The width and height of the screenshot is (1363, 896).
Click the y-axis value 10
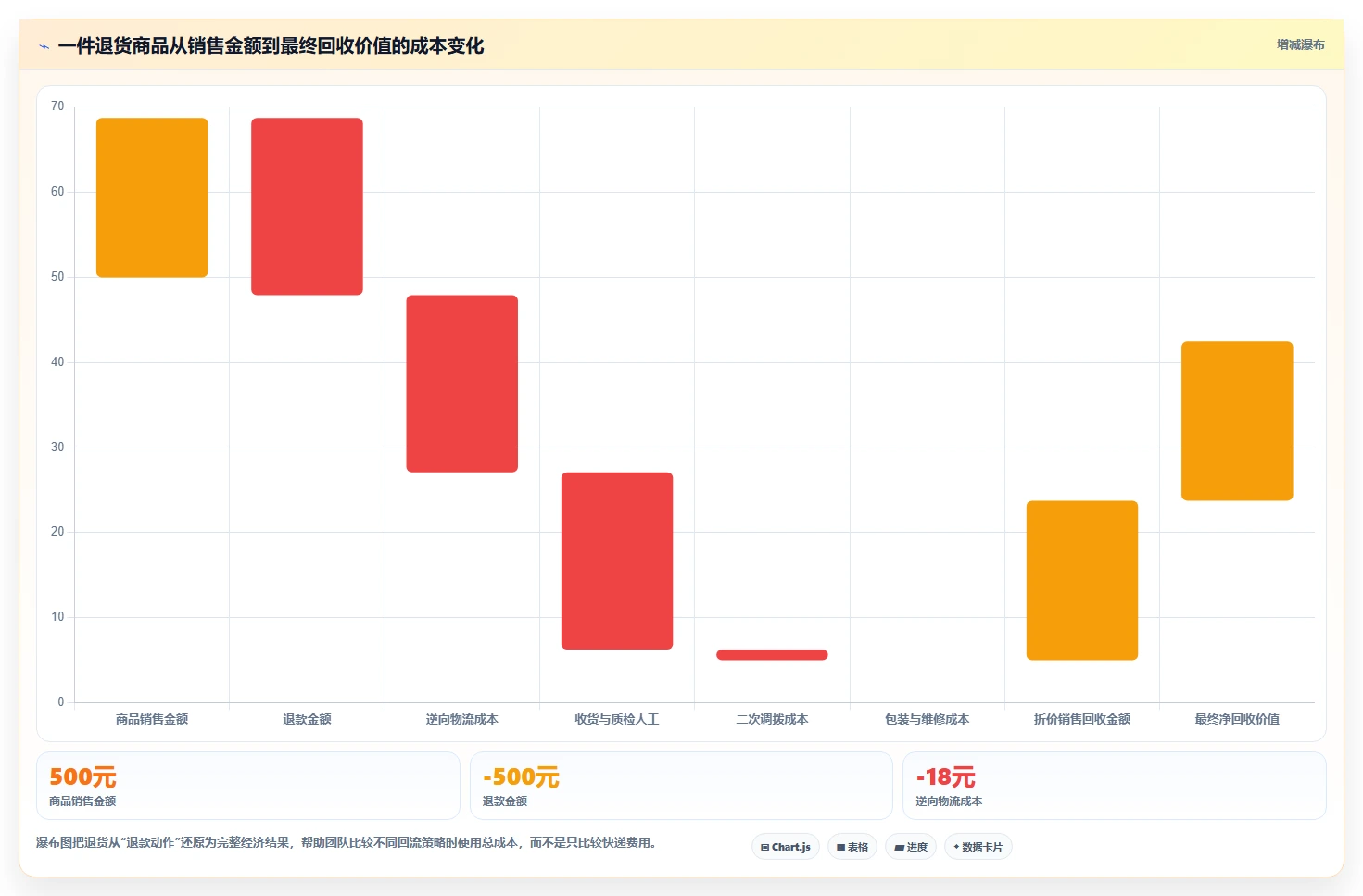tap(57, 617)
